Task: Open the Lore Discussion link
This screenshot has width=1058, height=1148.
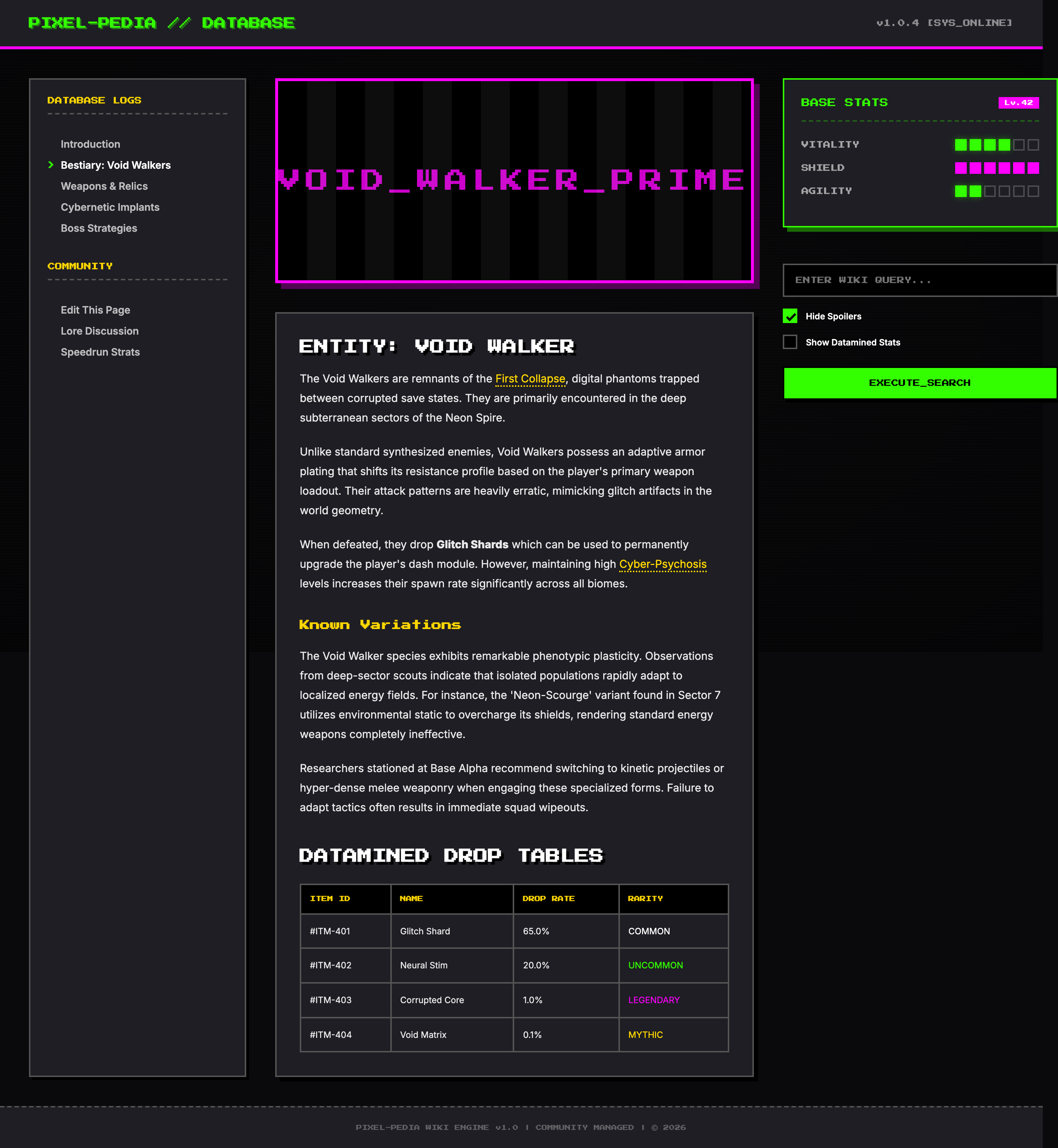Action: 100,331
